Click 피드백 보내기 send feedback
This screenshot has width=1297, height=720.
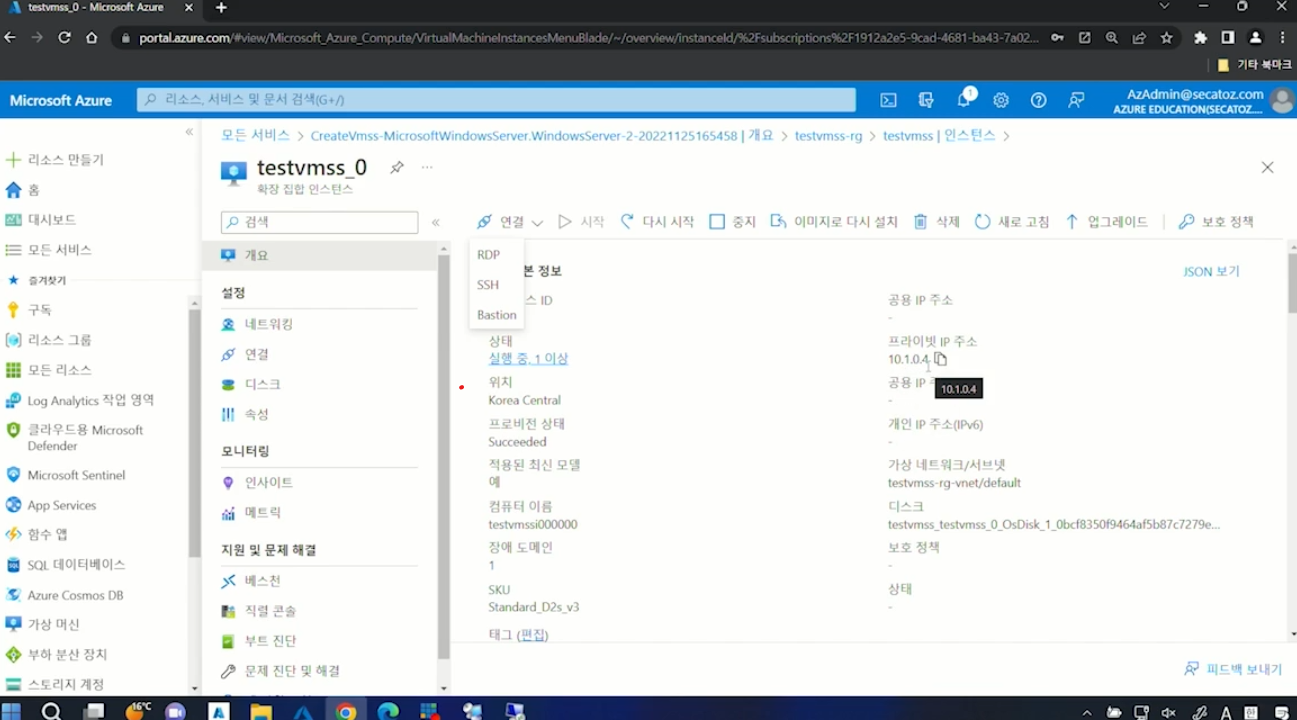coord(1233,669)
